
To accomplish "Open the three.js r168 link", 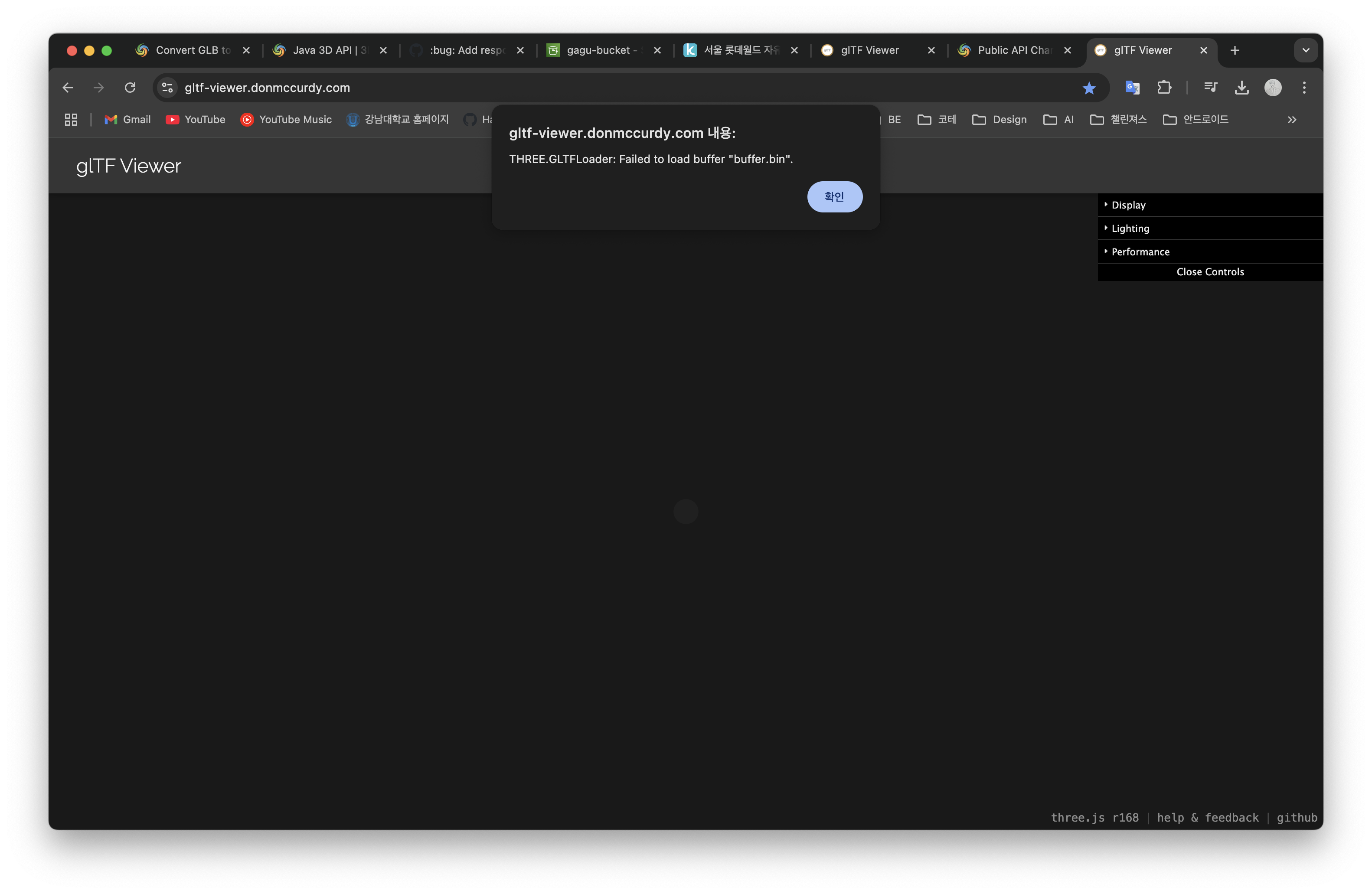I will (1095, 817).
